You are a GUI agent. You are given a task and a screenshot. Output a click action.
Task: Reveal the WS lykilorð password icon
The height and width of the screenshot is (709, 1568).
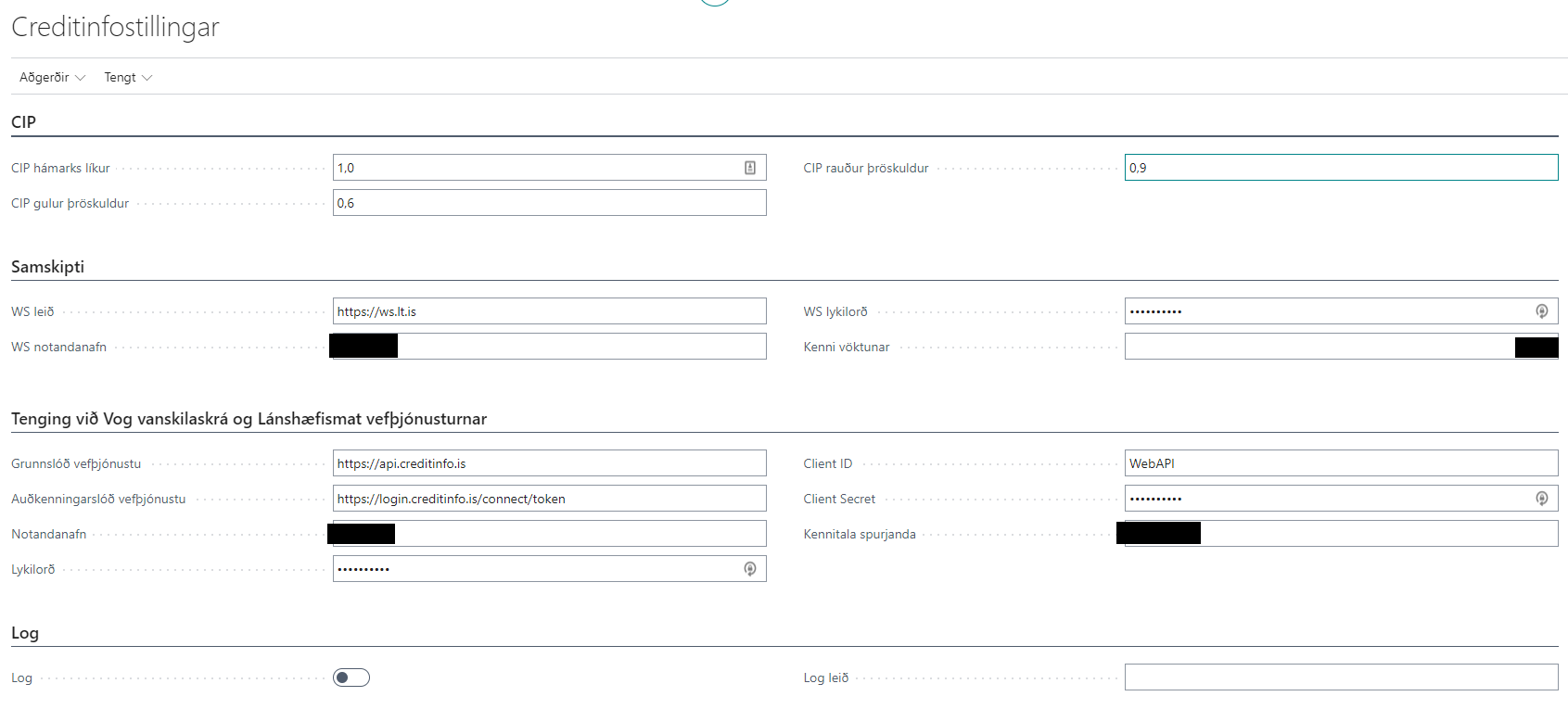[1541, 311]
